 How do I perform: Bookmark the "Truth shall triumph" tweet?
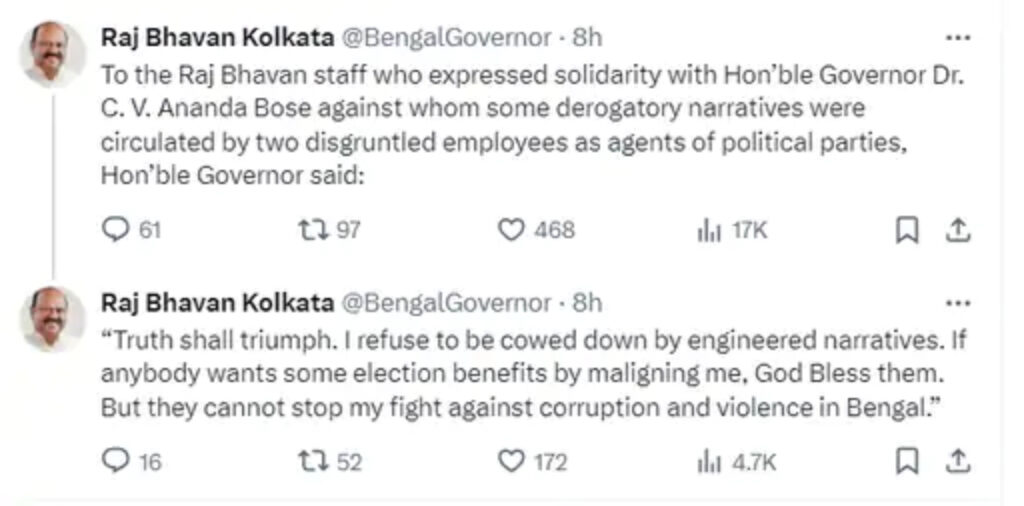pyautogui.click(x=906, y=461)
